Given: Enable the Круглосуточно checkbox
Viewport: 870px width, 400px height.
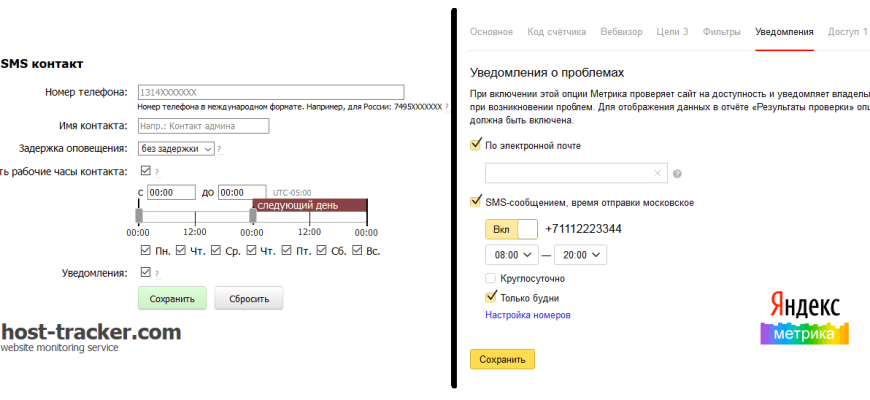Looking at the screenshot, I should click(x=490, y=278).
